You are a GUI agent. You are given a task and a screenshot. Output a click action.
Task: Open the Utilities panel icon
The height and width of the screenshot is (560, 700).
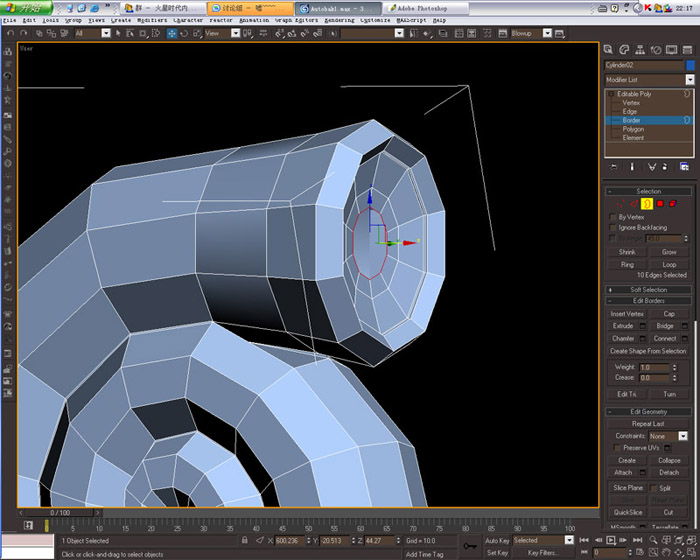687,50
